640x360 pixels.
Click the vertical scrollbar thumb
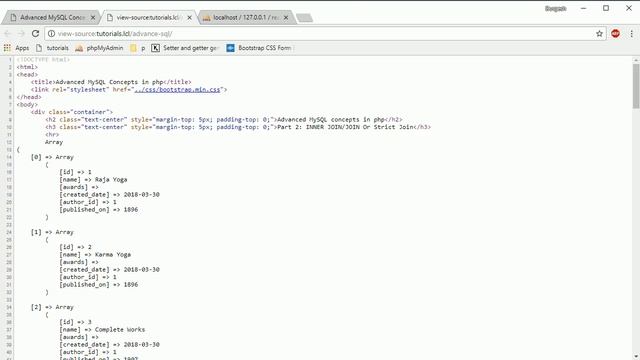tap(636, 86)
